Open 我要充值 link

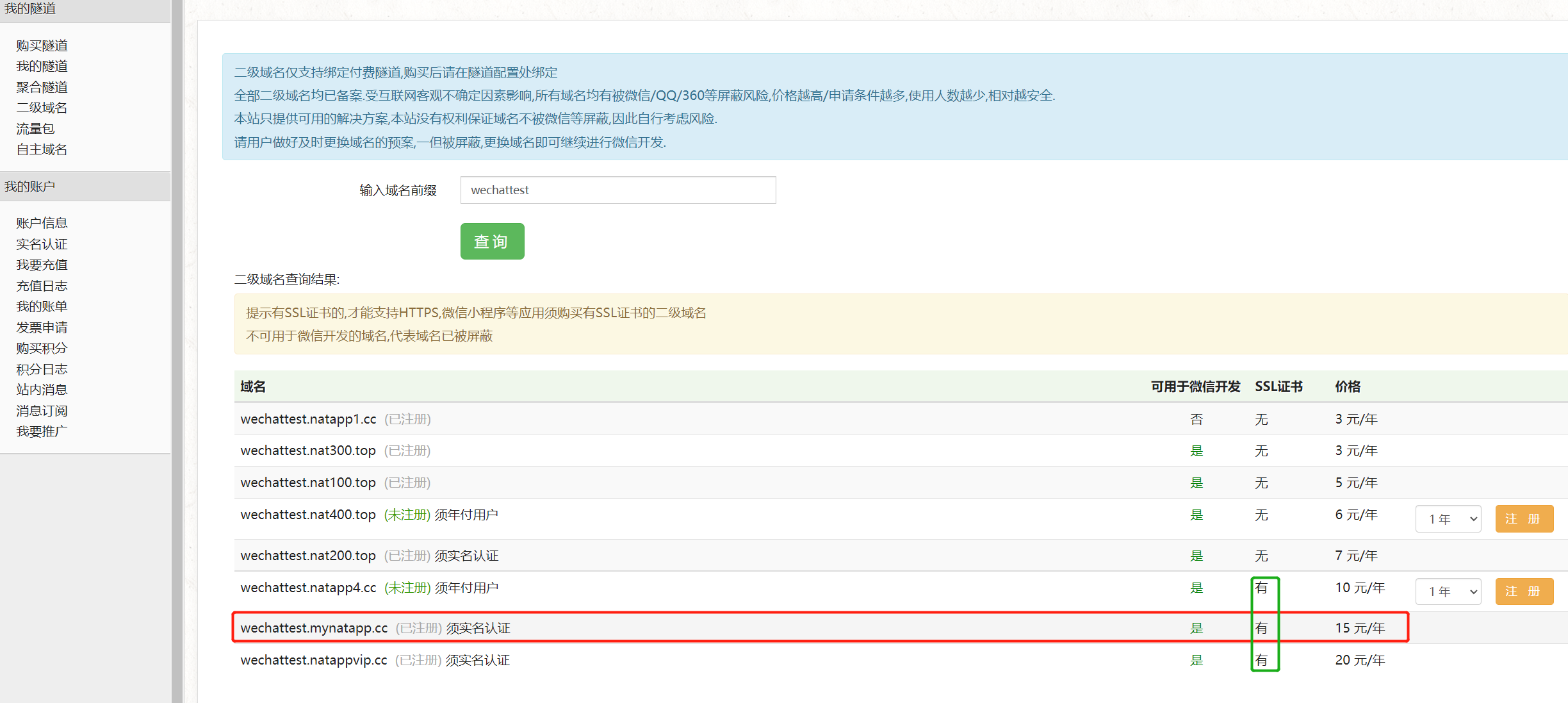(42, 265)
